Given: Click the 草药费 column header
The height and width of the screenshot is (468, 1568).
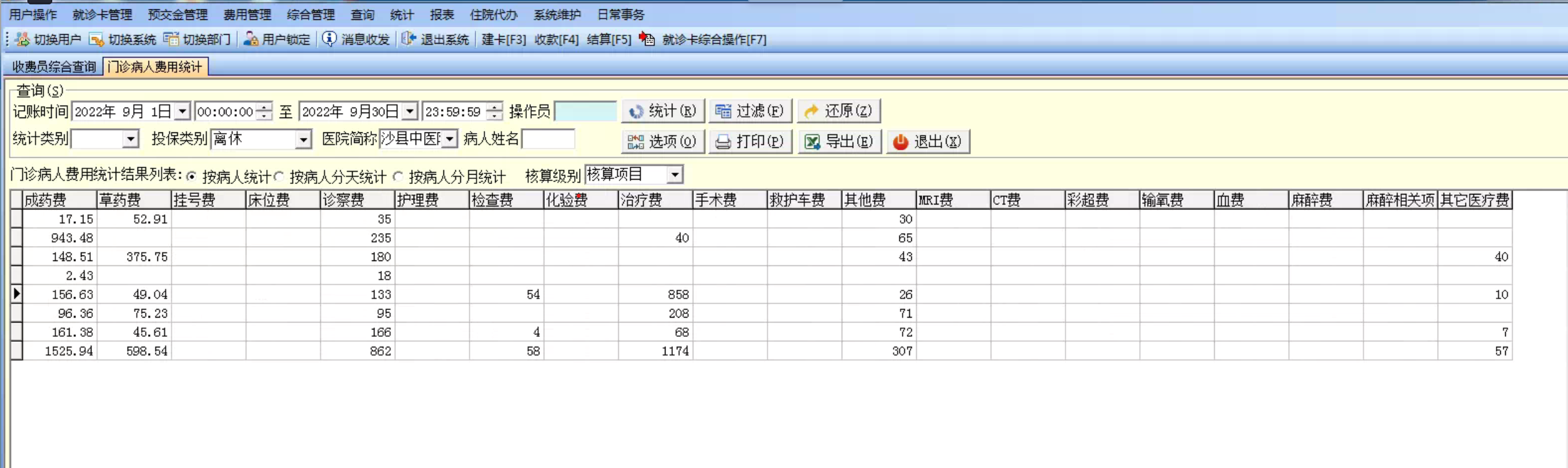Looking at the screenshot, I should pyautogui.click(x=134, y=200).
